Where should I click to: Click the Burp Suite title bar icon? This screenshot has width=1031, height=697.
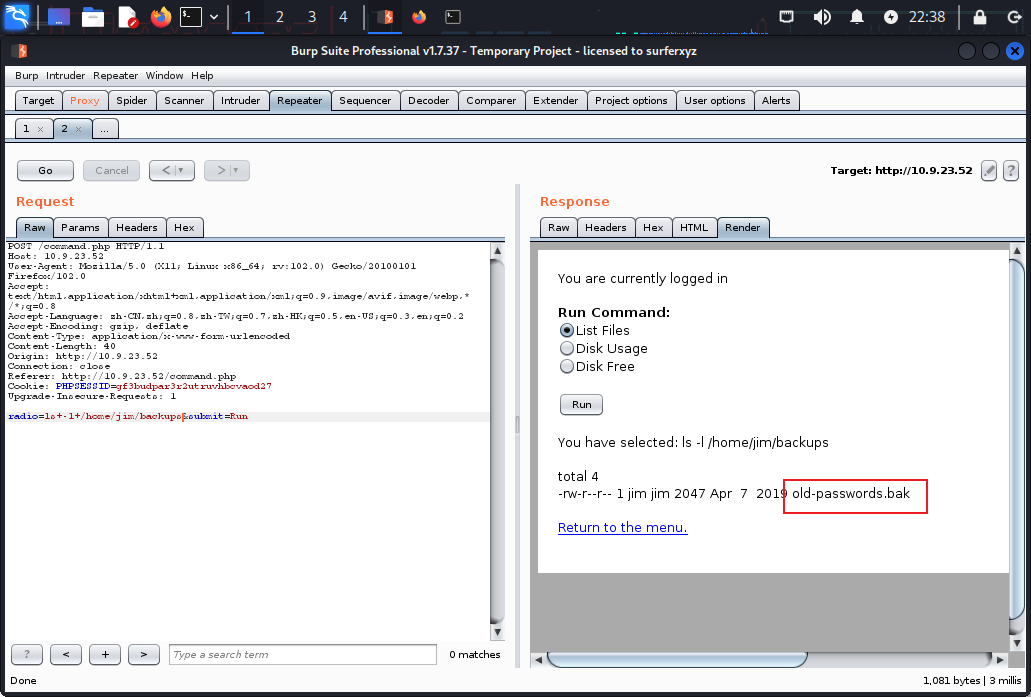[x=20, y=51]
